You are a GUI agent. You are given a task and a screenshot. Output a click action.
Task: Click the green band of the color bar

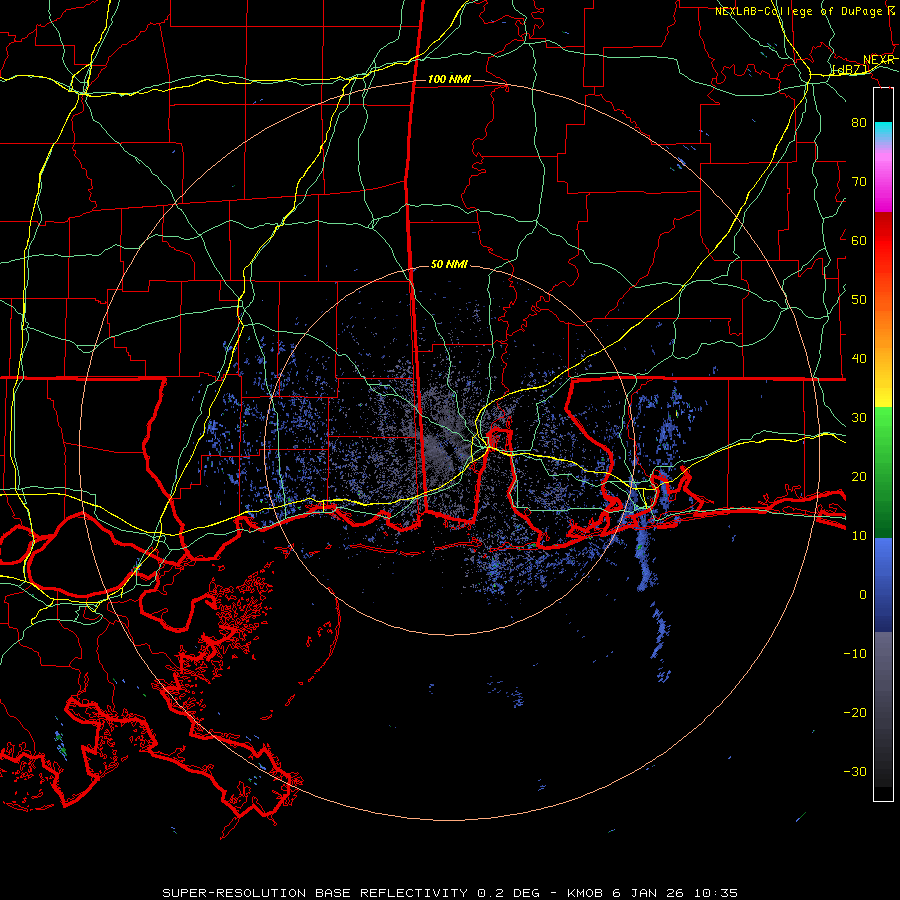click(x=883, y=472)
